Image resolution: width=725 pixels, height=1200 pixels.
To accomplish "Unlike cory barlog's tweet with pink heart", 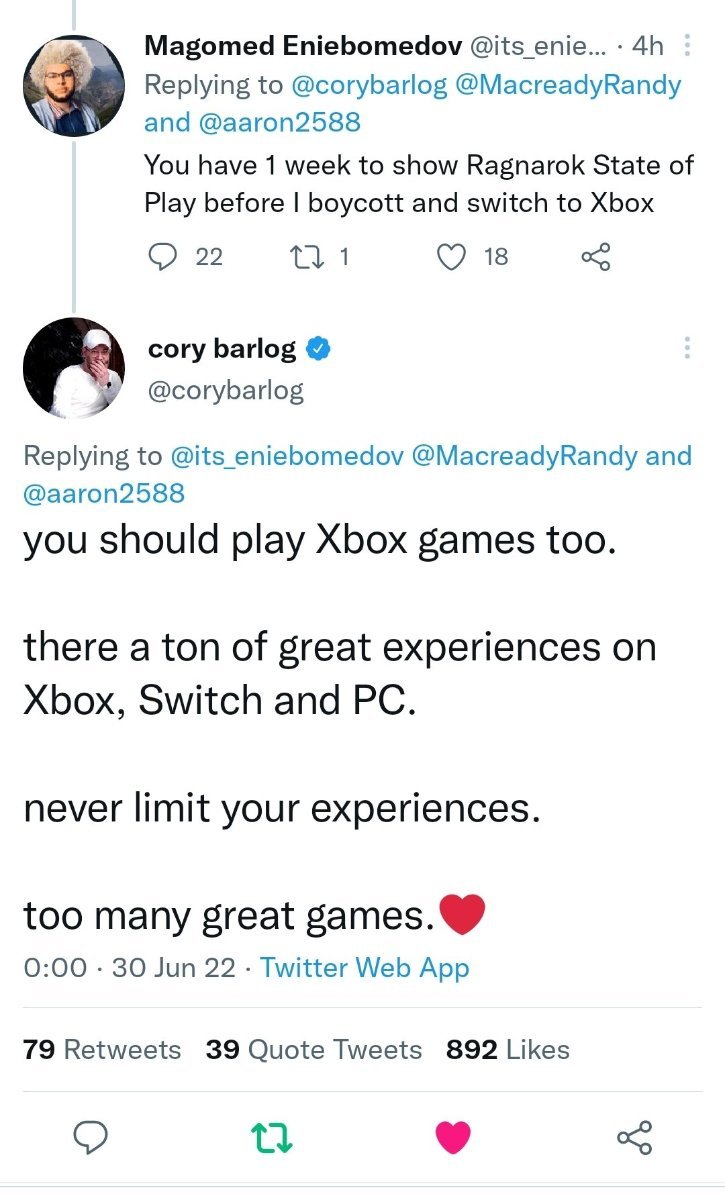I will (453, 1137).
